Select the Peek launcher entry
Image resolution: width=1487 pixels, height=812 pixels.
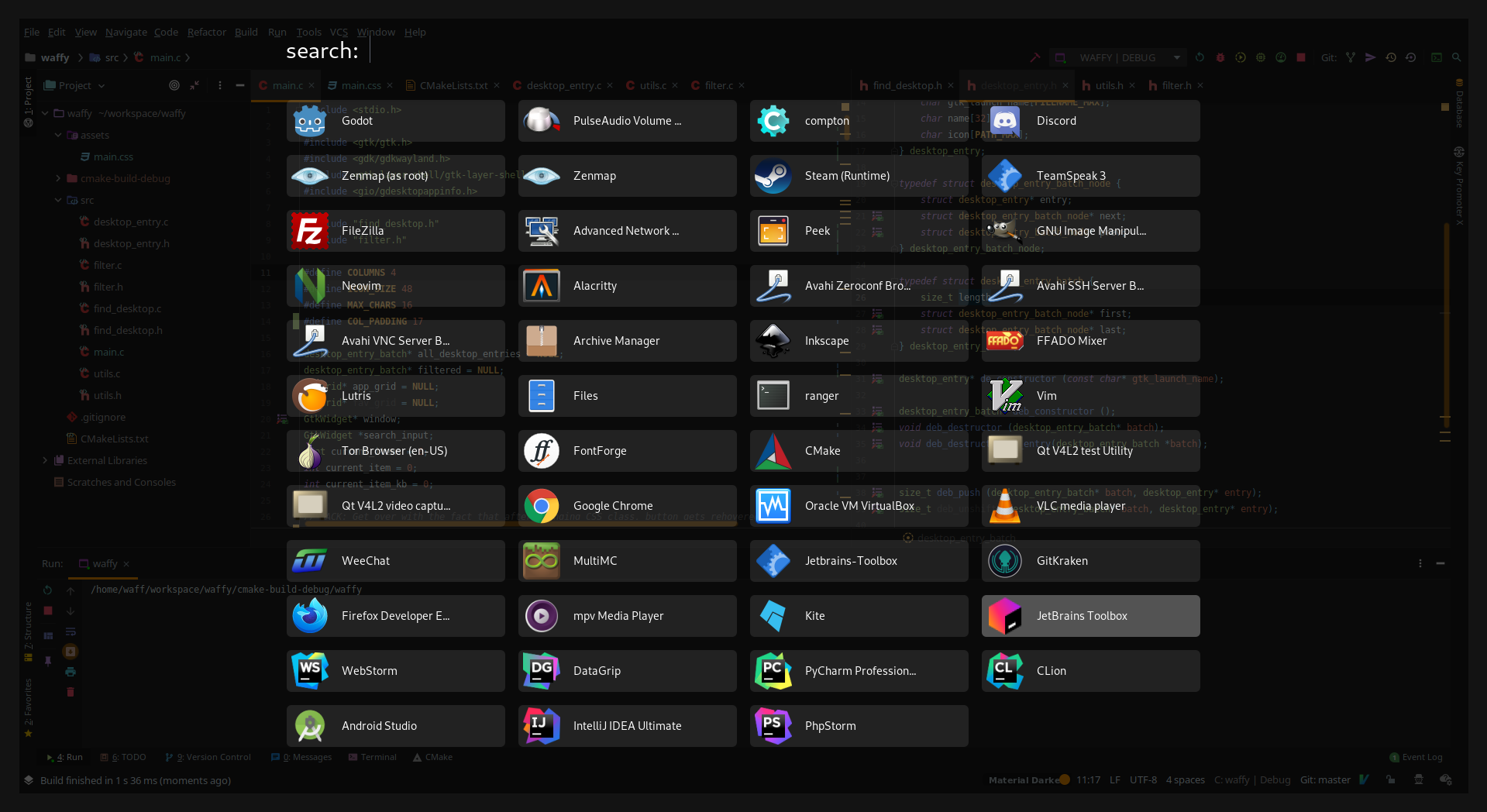[859, 231]
